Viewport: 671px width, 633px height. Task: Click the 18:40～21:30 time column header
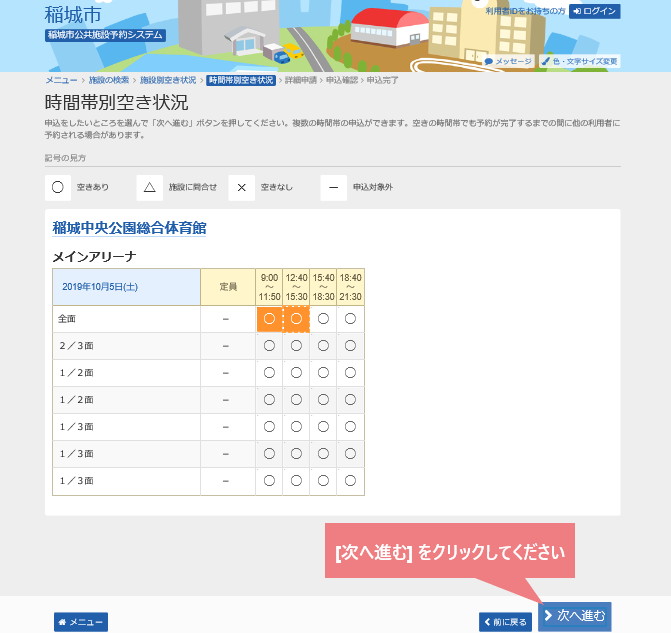(350, 287)
